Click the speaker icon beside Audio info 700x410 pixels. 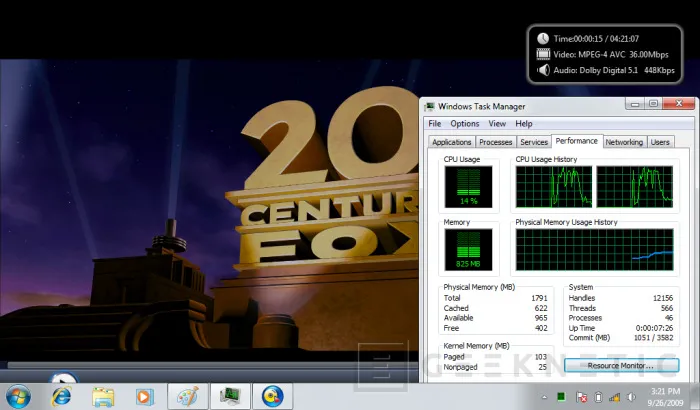pyautogui.click(x=543, y=70)
